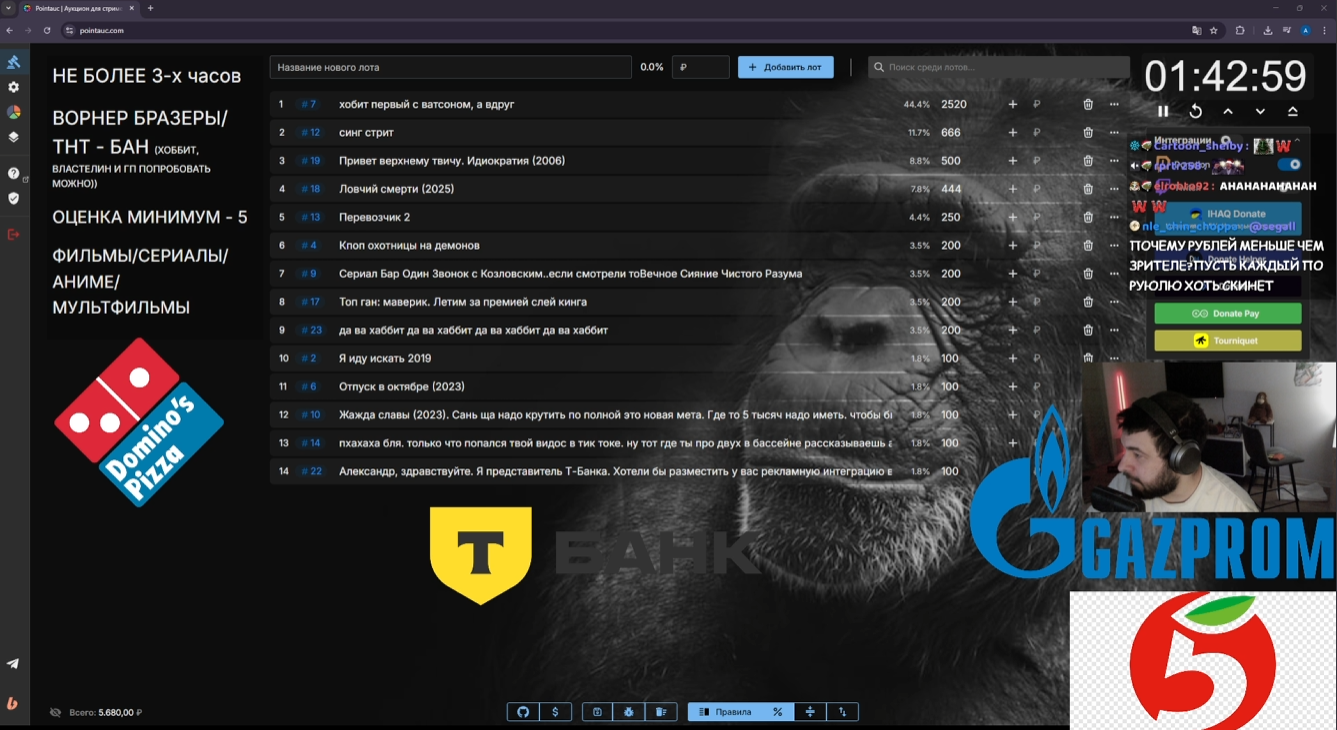
Task: Click the '#19' lot number chip
Action: click(310, 160)
